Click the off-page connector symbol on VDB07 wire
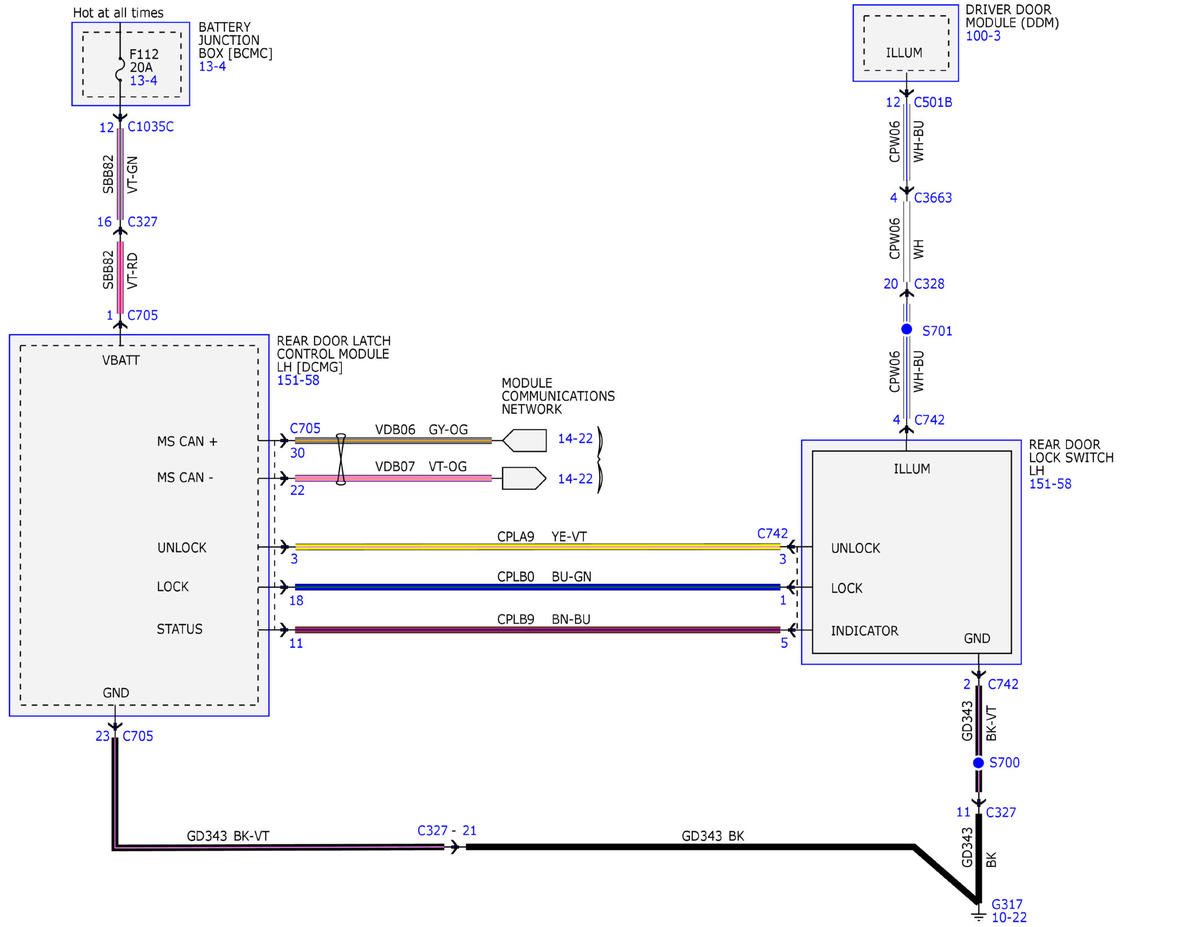Viewport: 1200px width, 927px height. [x=524, y=478]
